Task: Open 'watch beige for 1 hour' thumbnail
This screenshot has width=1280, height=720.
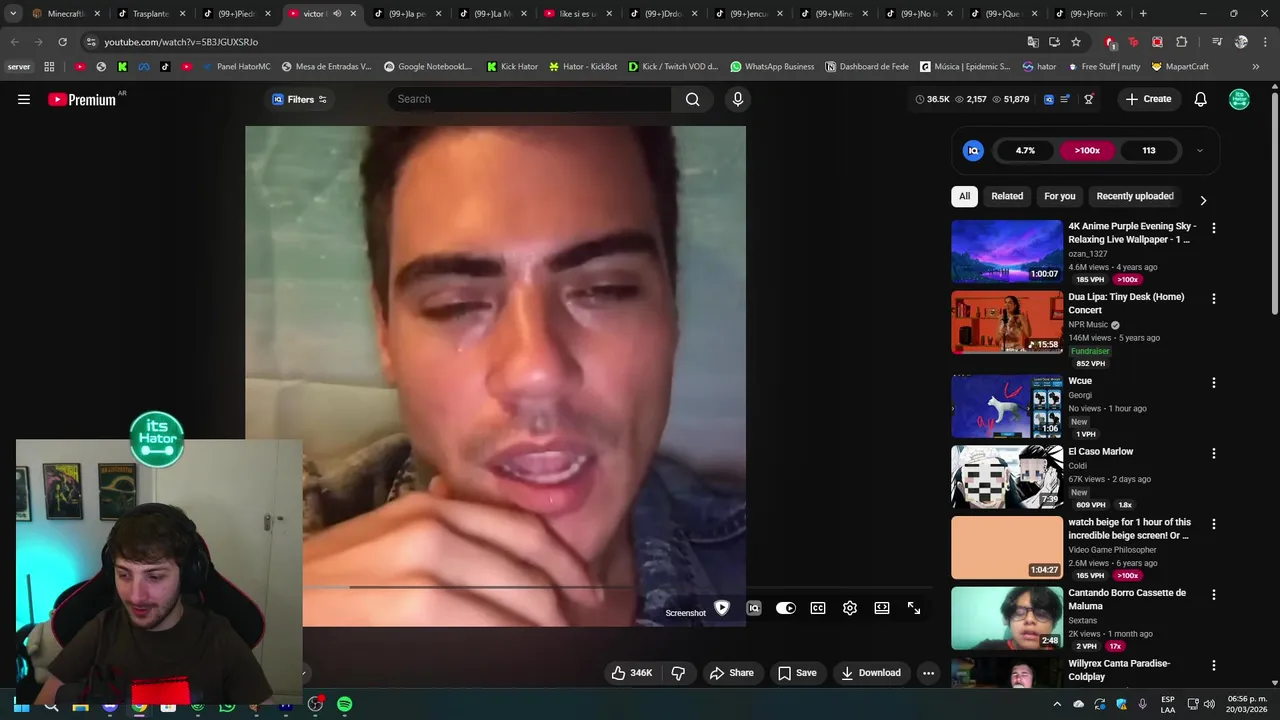Action: click(x=1007, y=548)
